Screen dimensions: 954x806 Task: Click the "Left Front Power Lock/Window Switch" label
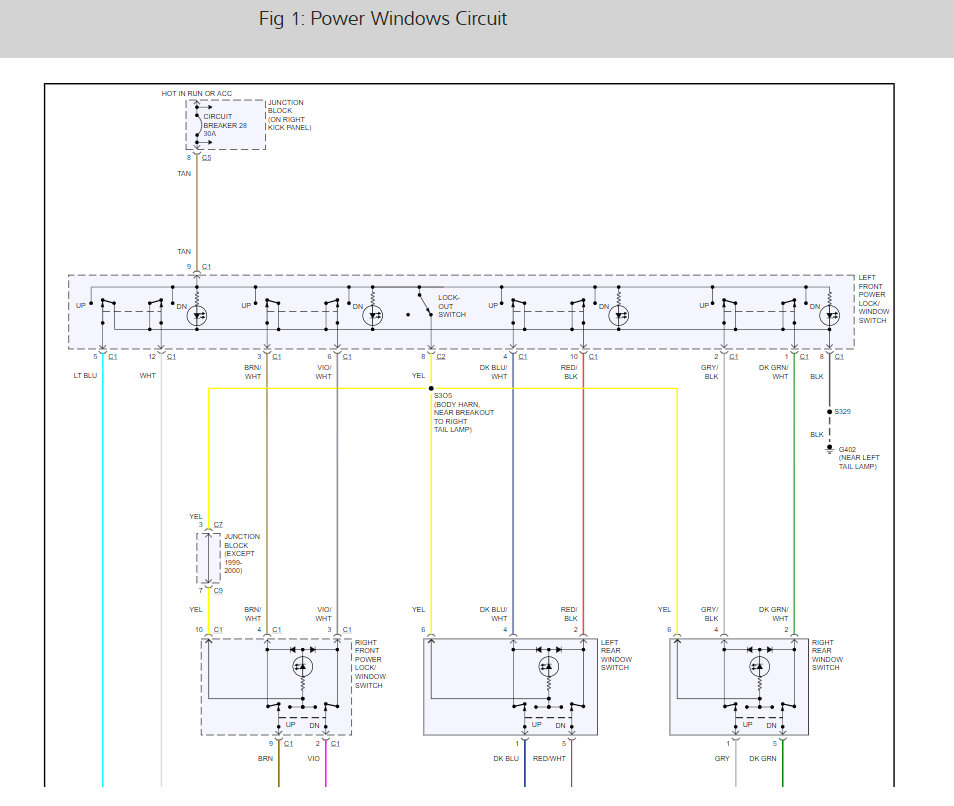tap(874, 298)
